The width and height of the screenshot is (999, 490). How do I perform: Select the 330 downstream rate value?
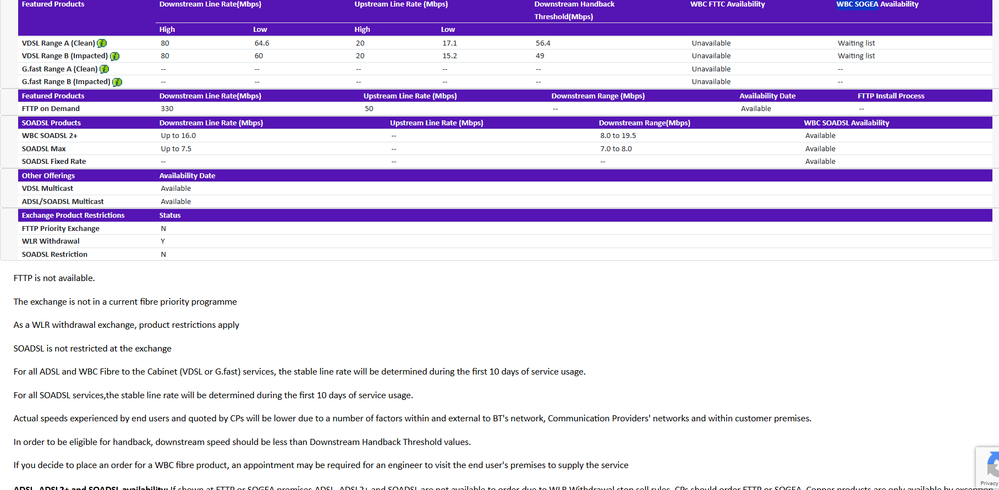click(x=167, y=109)
